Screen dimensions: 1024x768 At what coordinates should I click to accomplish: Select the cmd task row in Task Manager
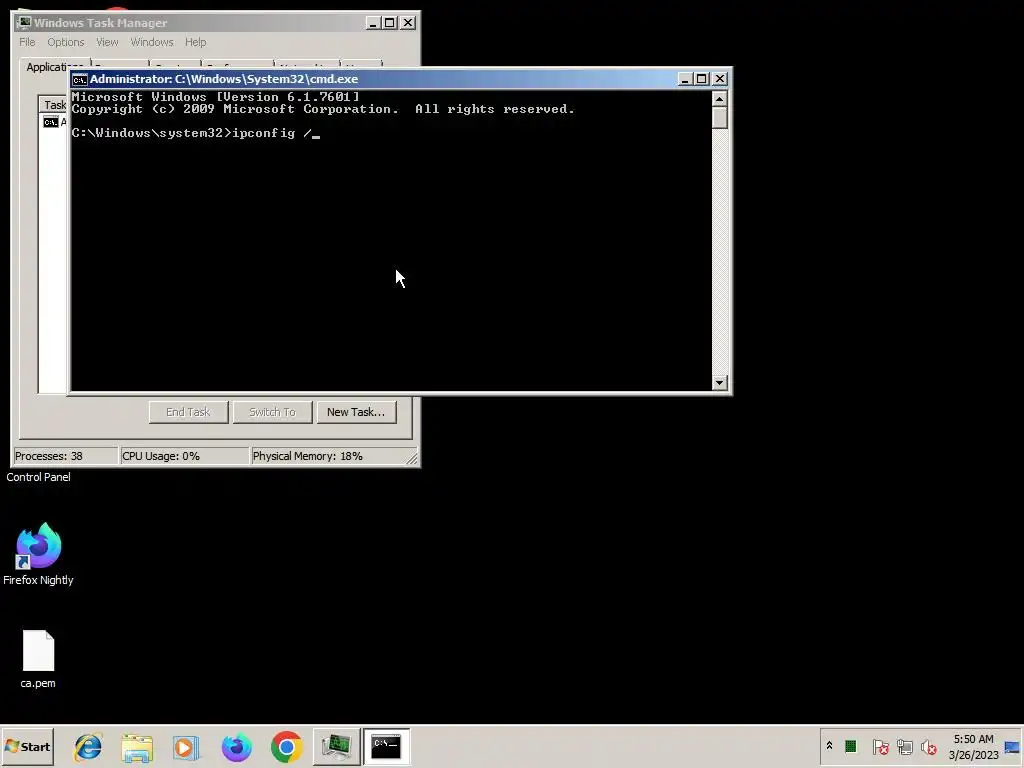tap(55, 122)
